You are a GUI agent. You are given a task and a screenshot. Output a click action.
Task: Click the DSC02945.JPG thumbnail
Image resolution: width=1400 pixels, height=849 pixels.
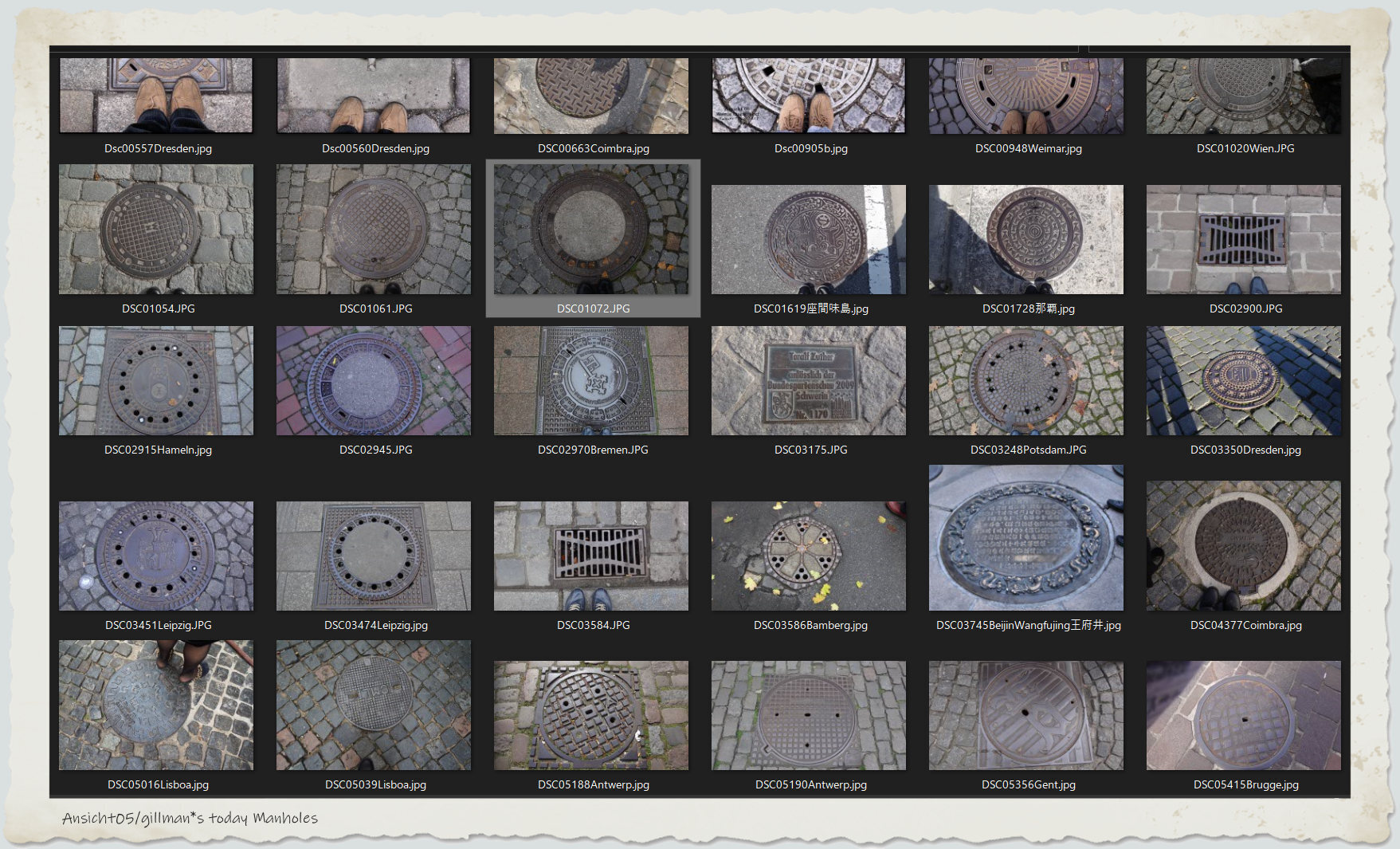tap(374, 381)
